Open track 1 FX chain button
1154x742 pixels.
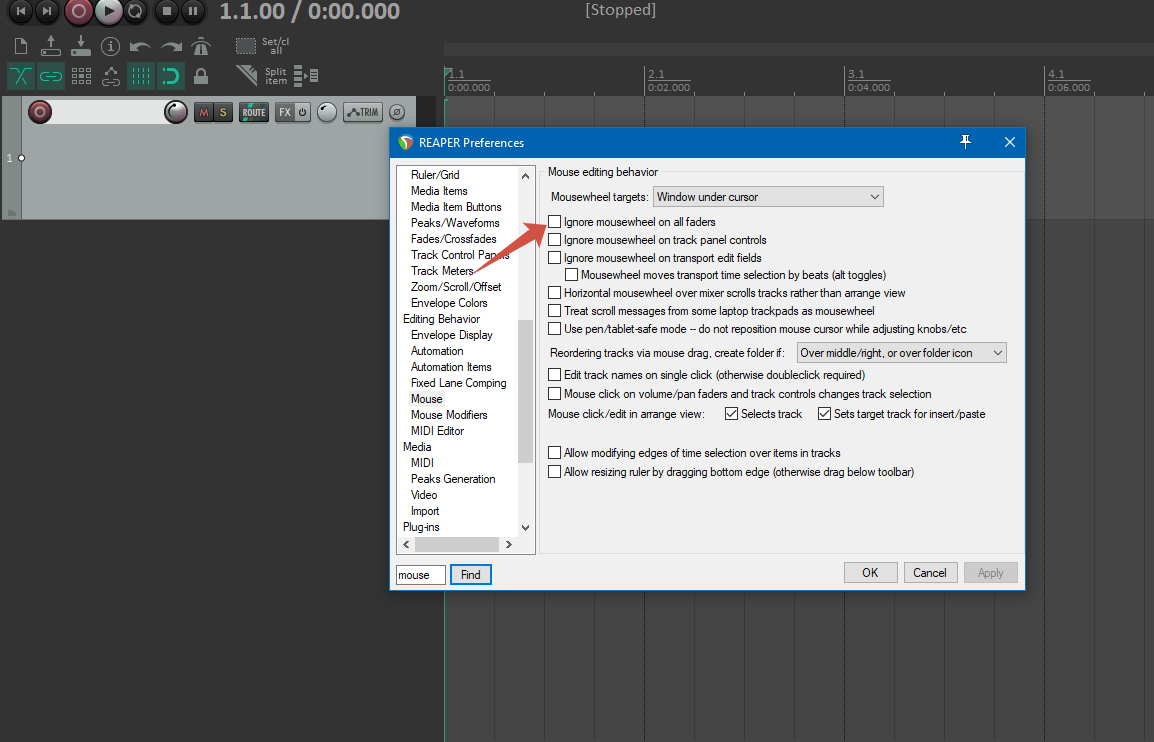tap(285, 112)
